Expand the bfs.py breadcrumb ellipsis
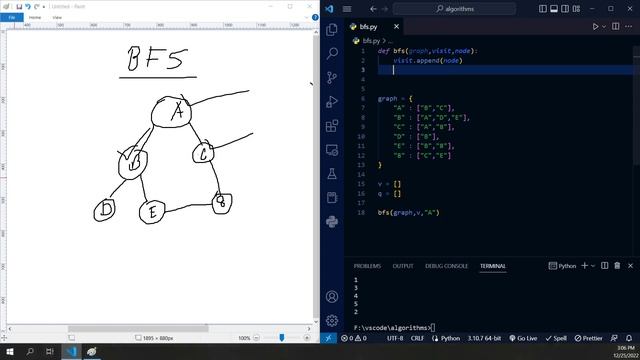 coord(390,41)
